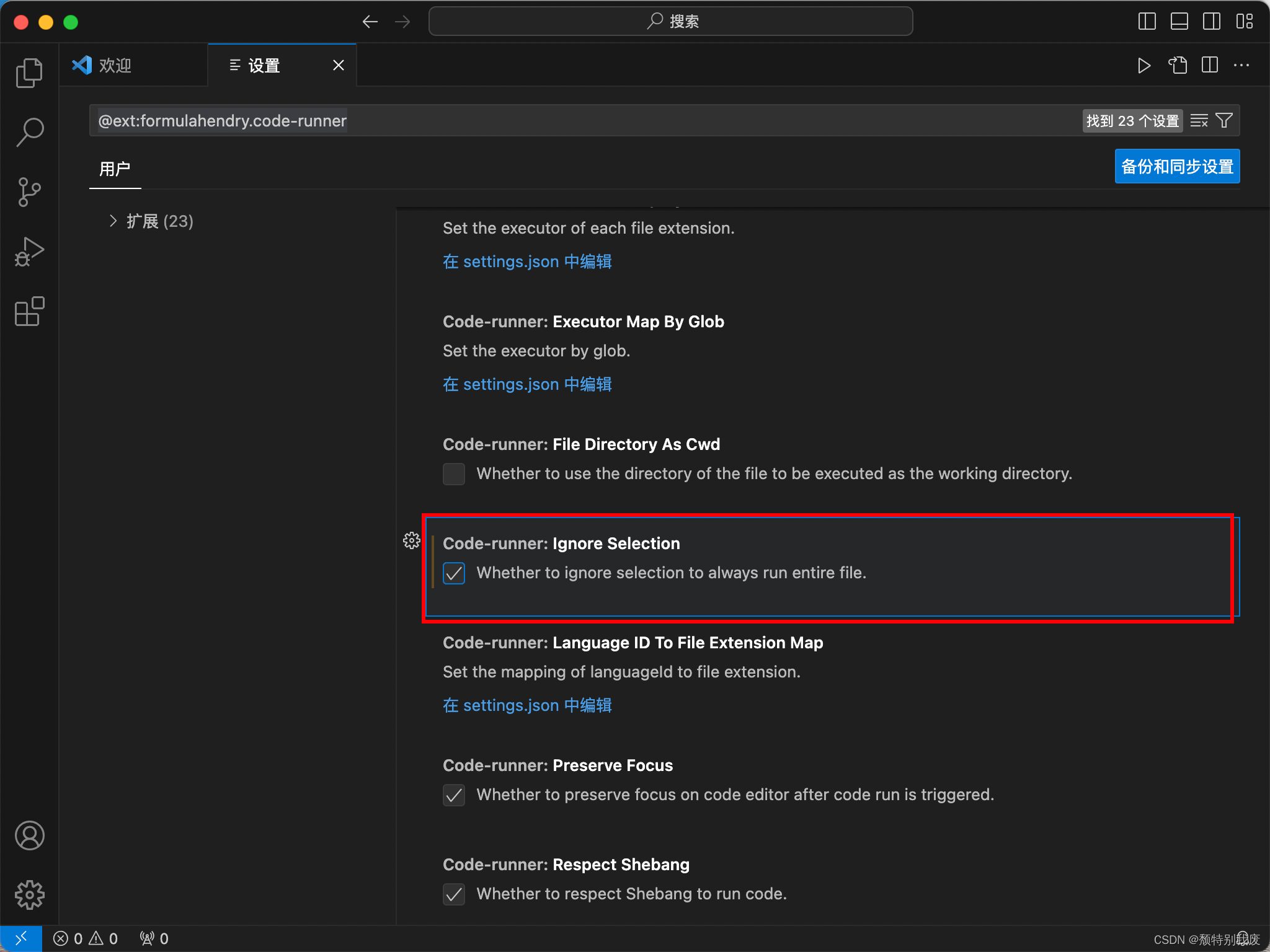Open the Manage gear at bottom of activity bar

pyautogui.click(x=29, y=895)
